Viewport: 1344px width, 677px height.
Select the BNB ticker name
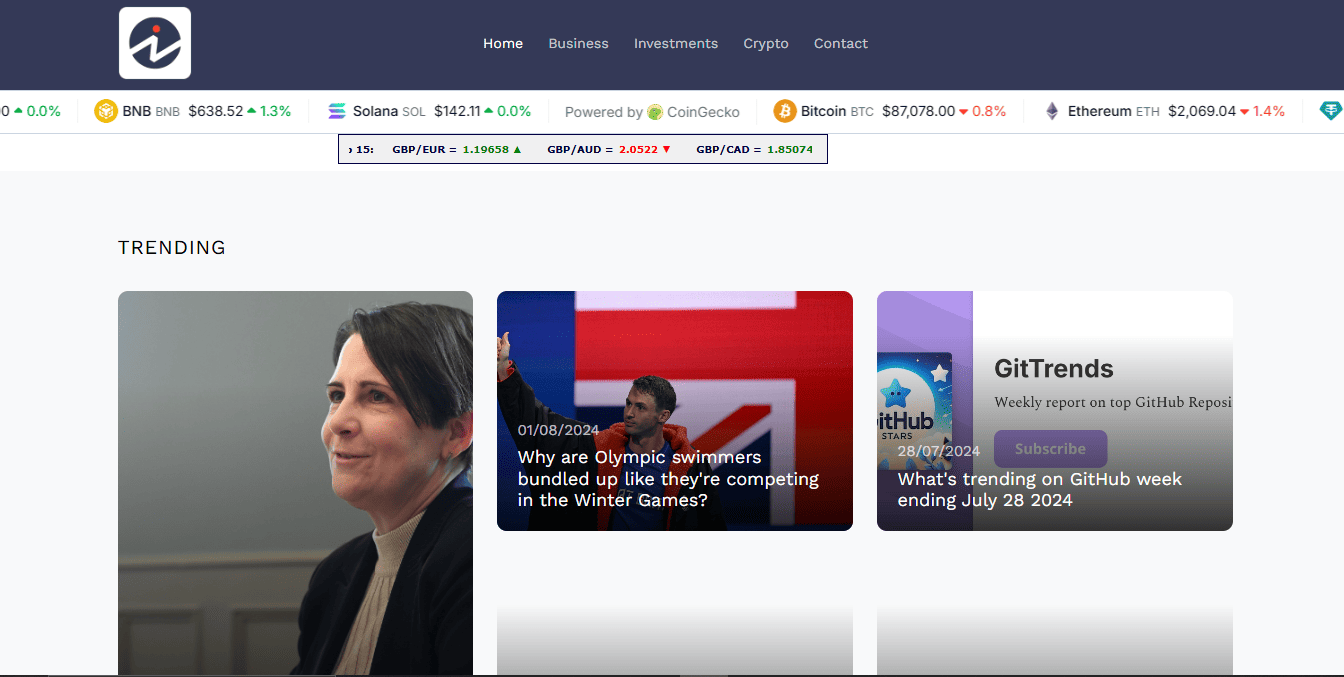[136, 111]
